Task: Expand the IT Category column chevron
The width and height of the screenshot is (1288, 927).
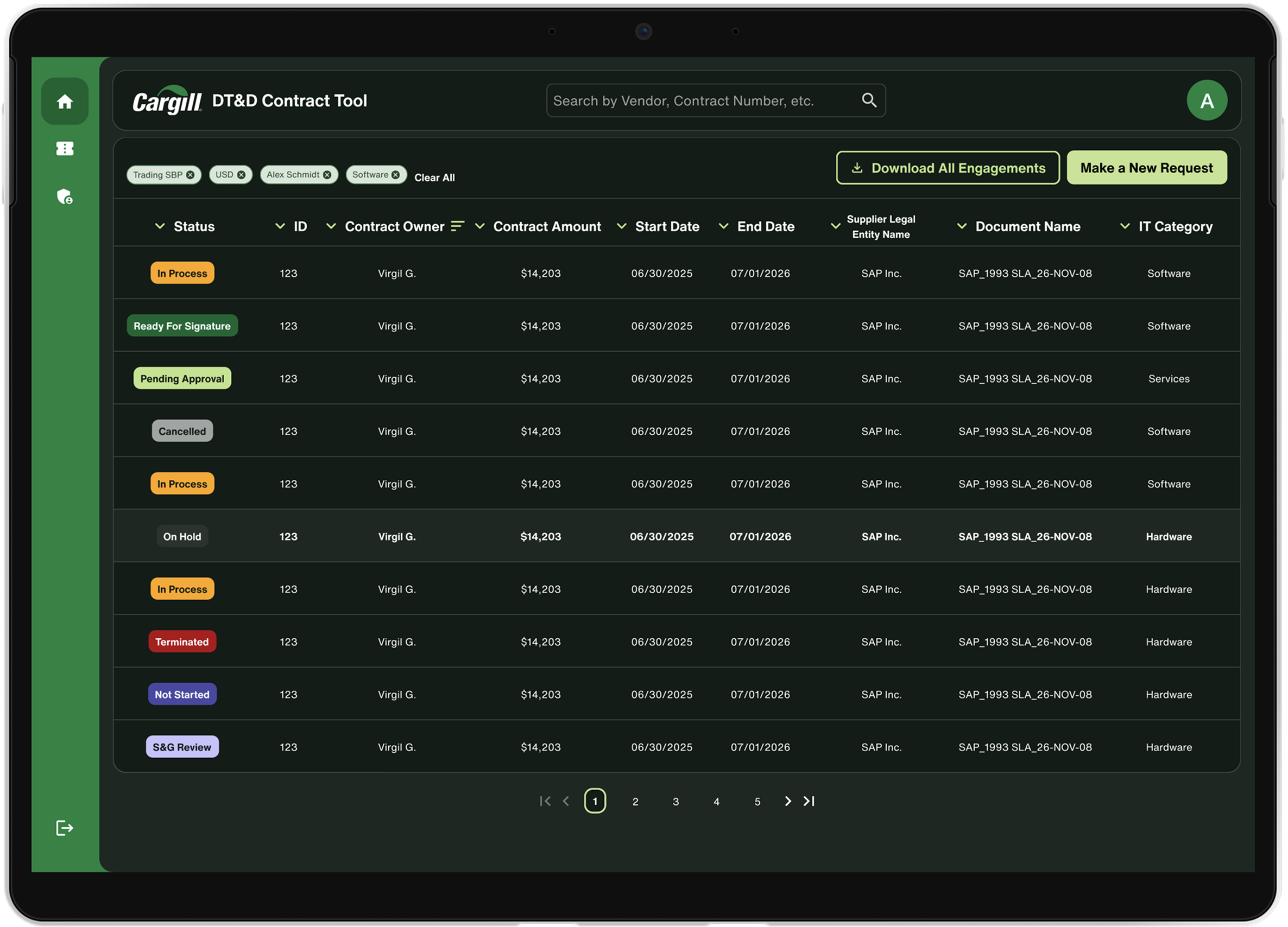Action: tap(1125, 226)
